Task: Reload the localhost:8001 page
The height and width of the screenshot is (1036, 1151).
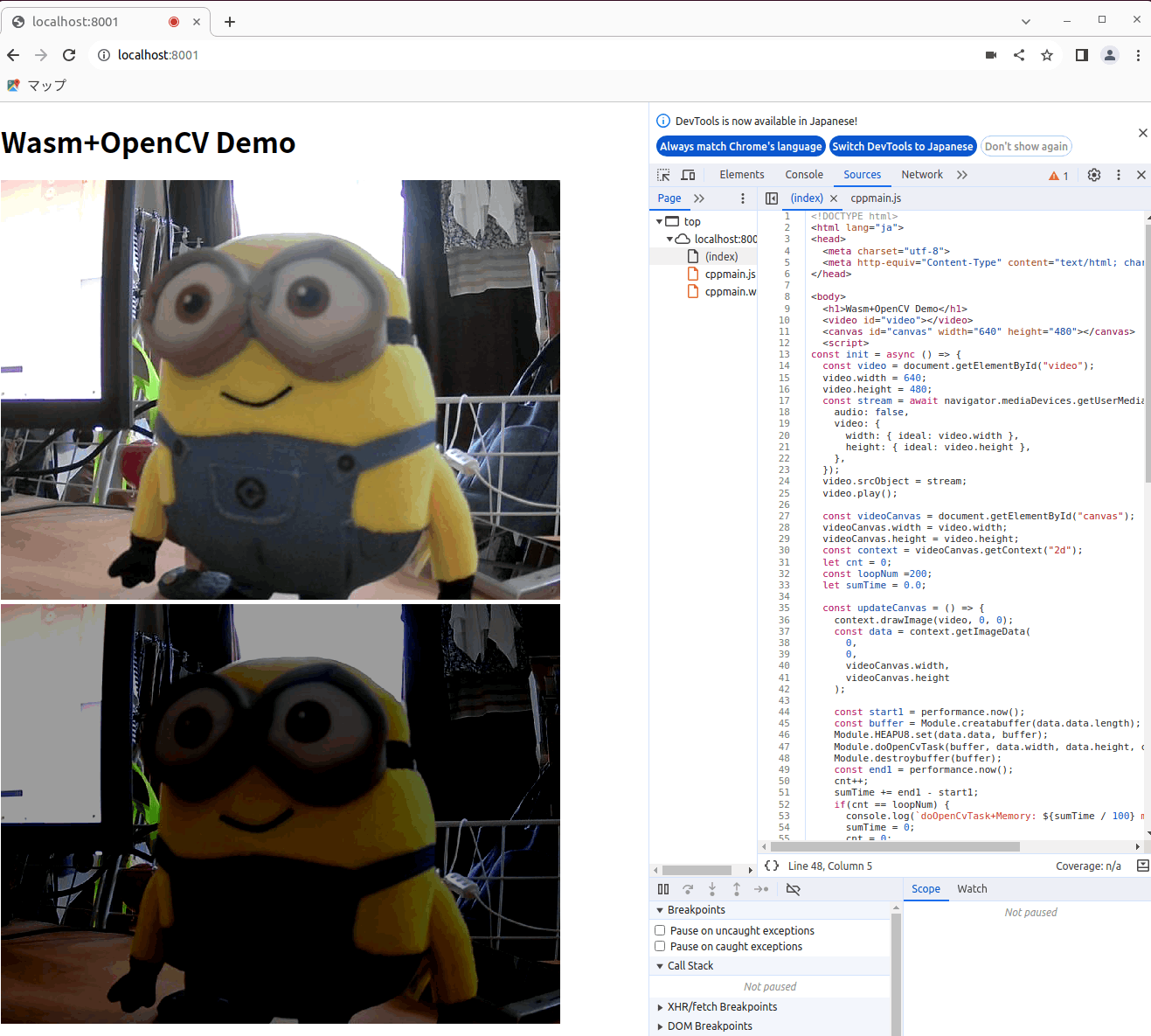Action: 69,55
